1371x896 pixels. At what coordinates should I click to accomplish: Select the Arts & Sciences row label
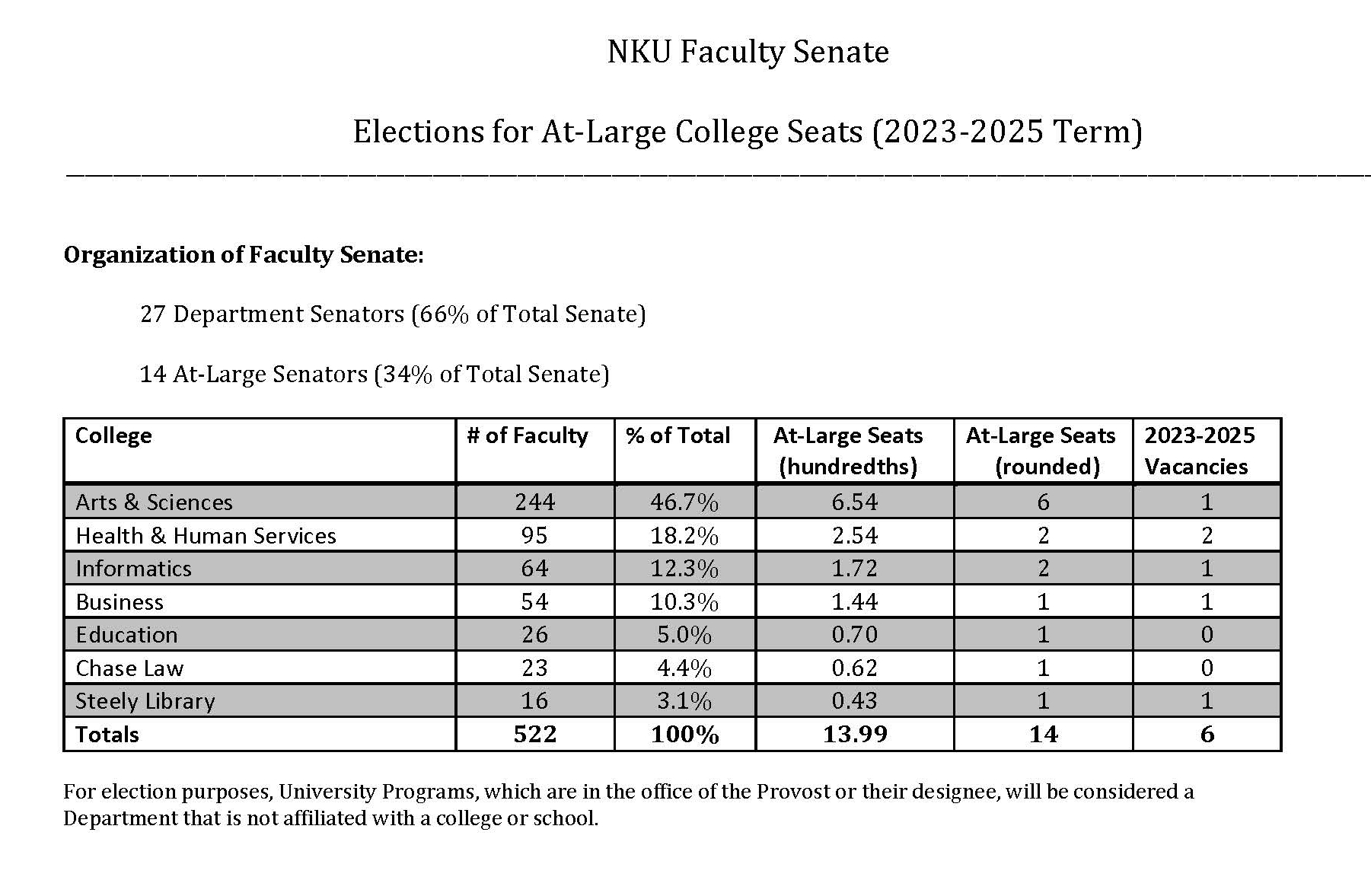(154, 502)
